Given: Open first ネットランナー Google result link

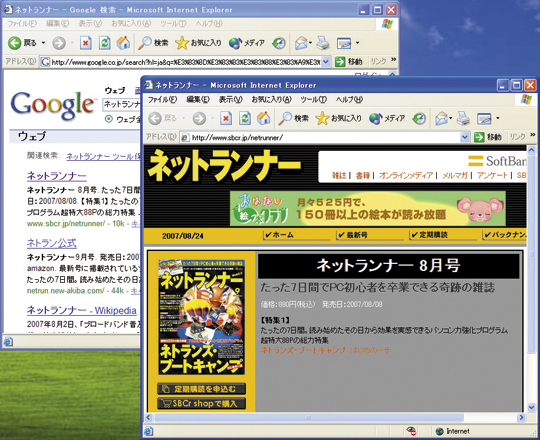Looking at the screenshot, I should (x=56, y=176).
